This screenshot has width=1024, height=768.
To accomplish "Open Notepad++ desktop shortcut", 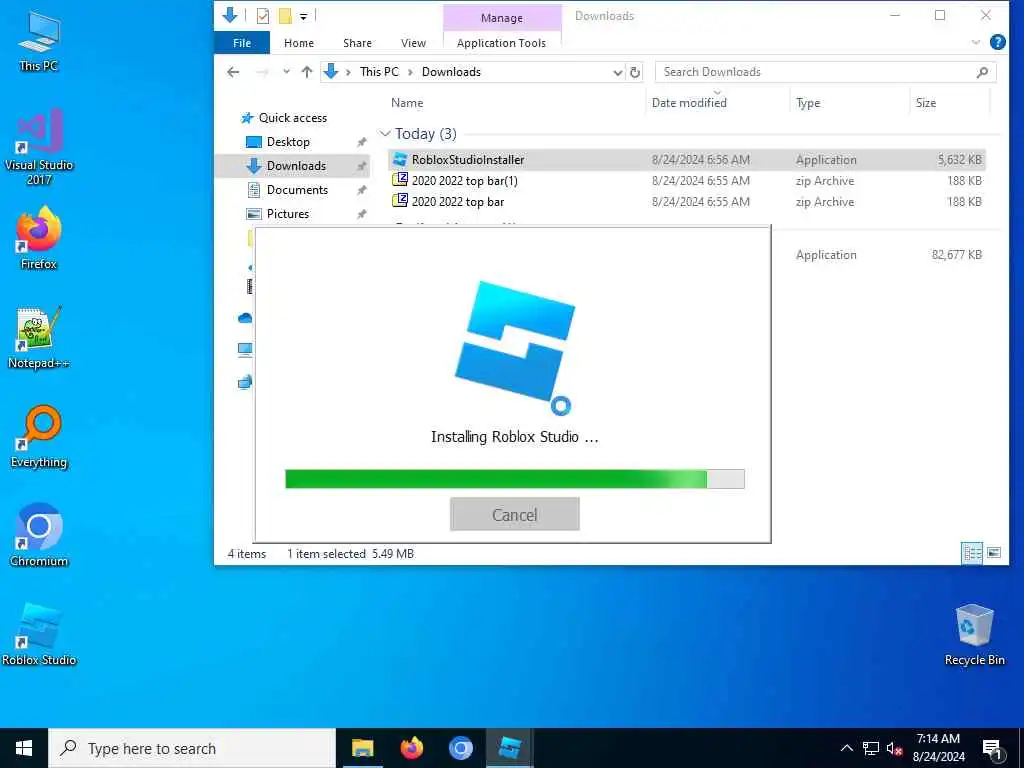I will pos(39,338).
